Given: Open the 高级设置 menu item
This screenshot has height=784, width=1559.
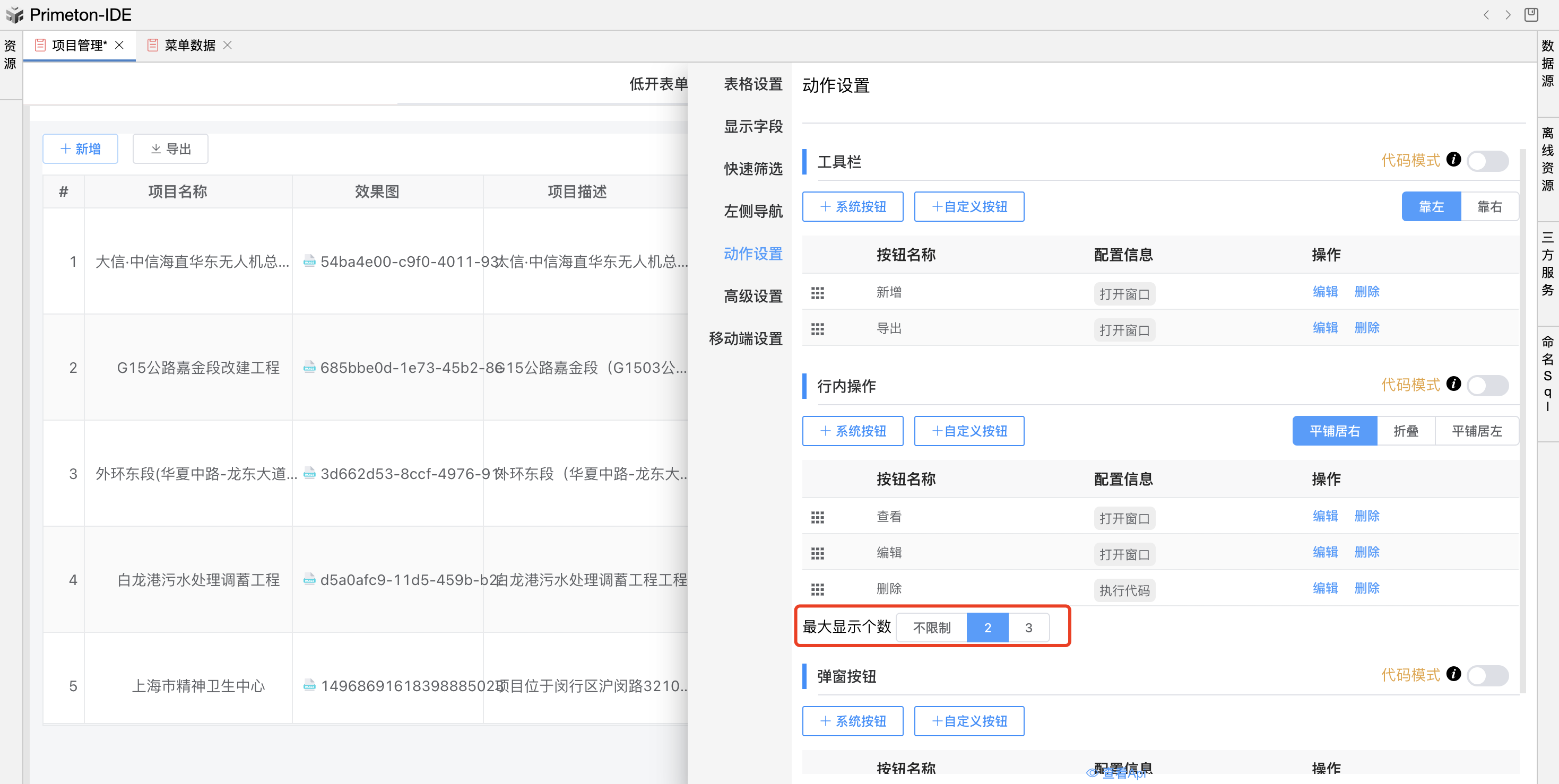Looking at the screenshot, I should [753, 297].
